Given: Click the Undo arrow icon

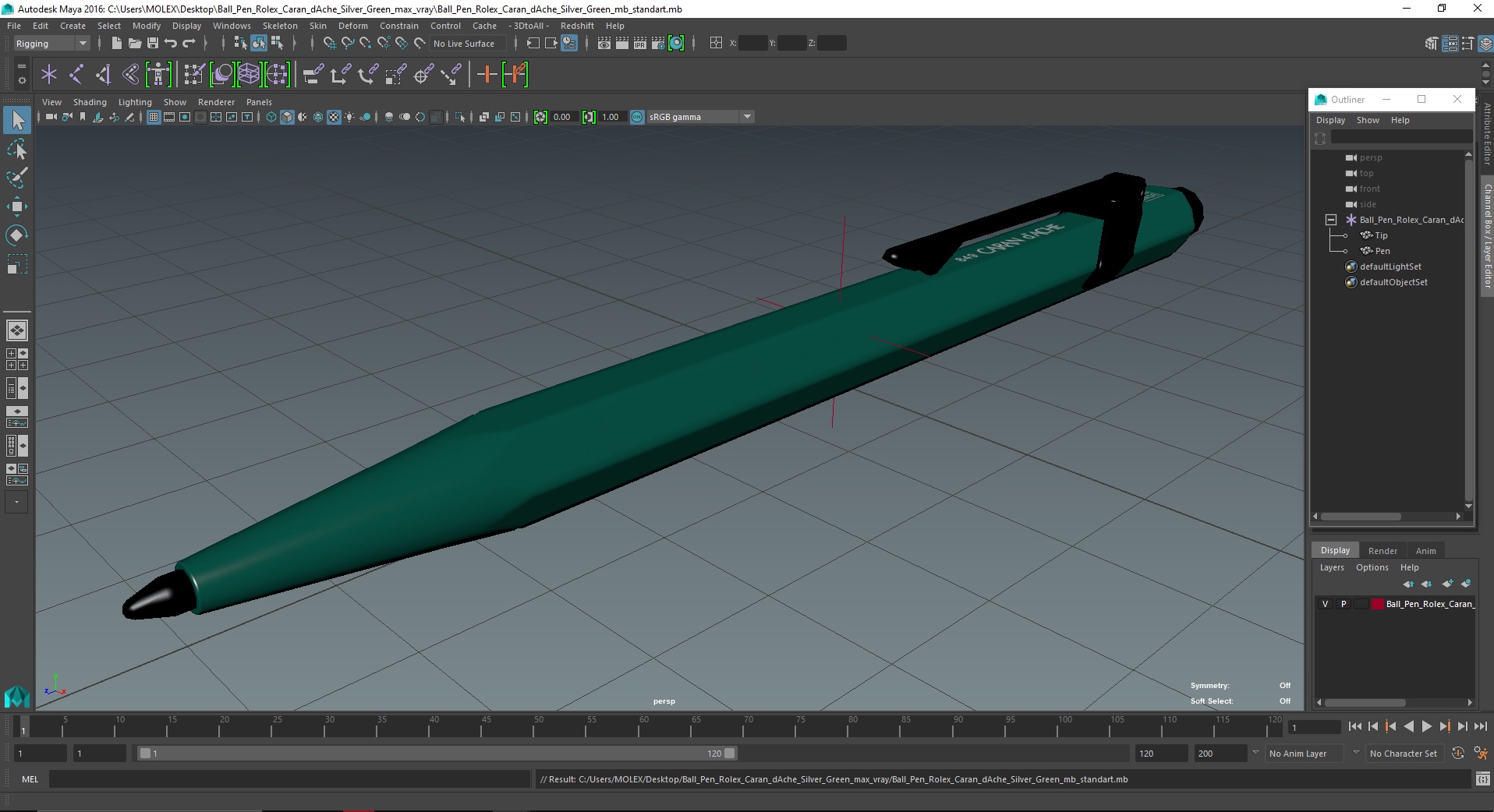Looking at the screenshot, I should click(x=170, y=44).
